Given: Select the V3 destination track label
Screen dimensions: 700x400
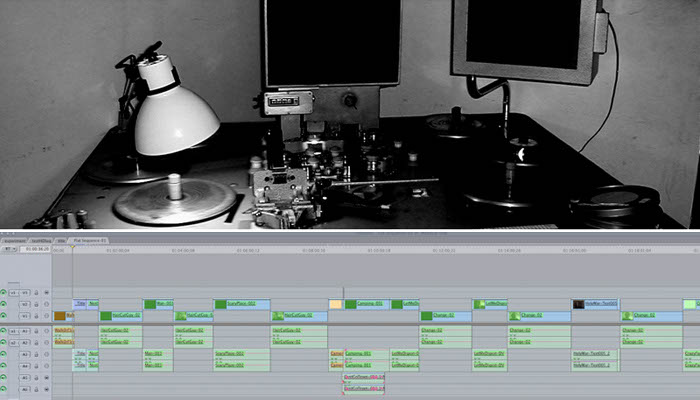Looking at the screenshot, I should (x=25, y=293).
